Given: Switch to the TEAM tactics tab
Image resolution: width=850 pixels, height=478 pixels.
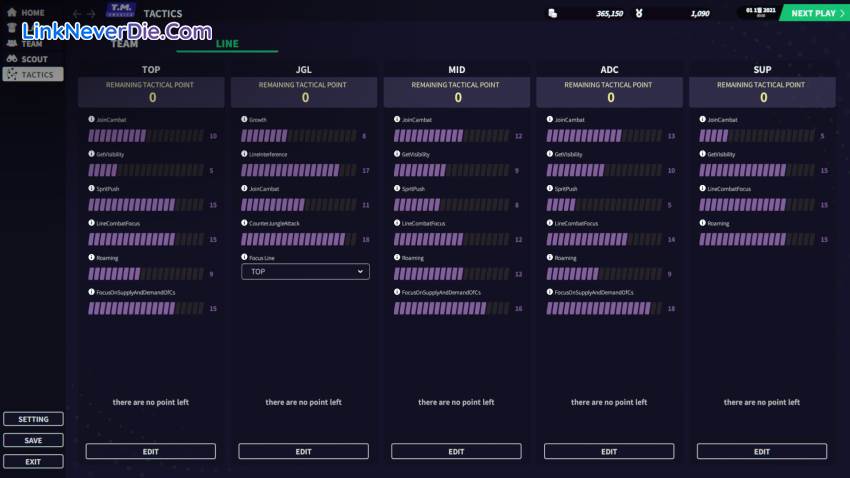Looking at the screenshot, I should point(125,44).
